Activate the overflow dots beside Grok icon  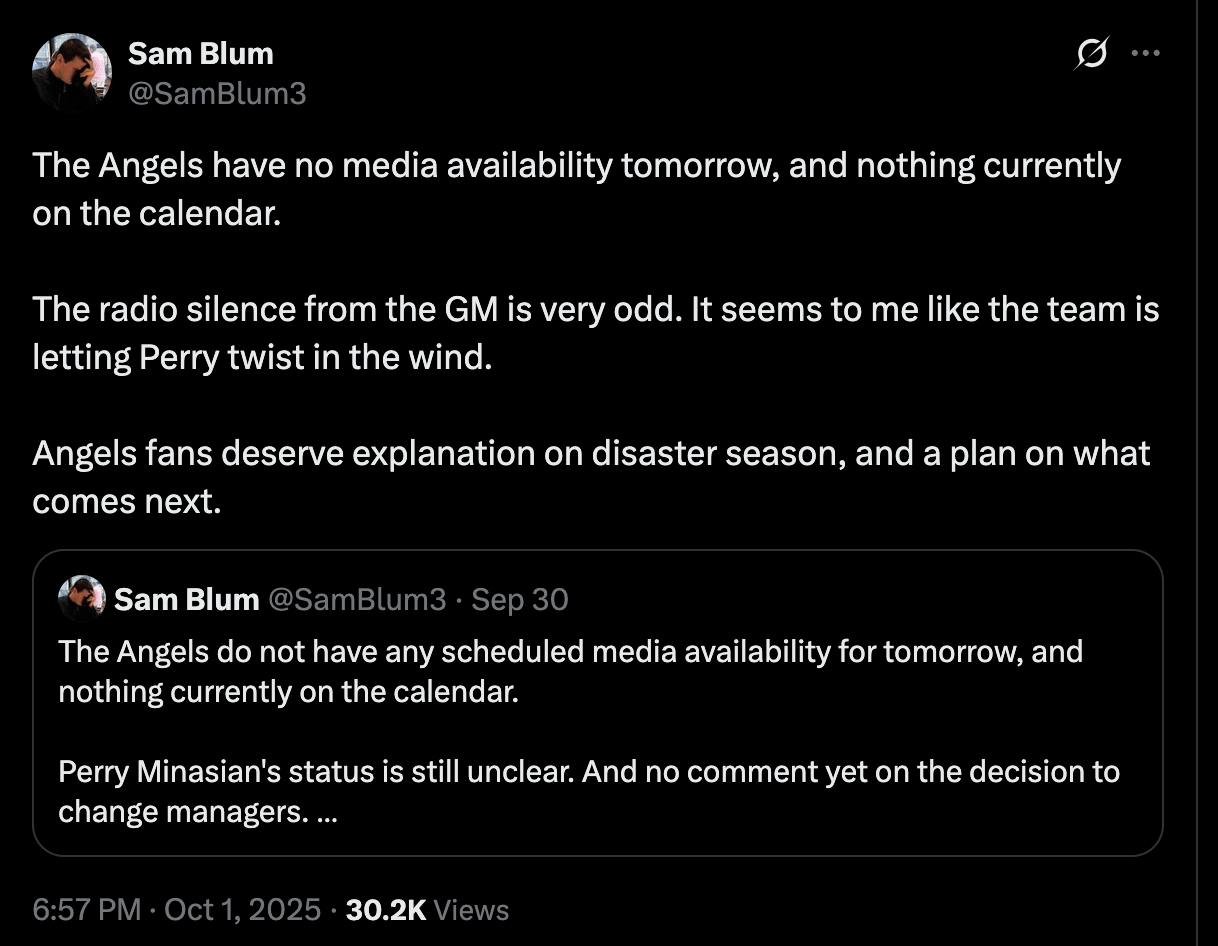pos(1146,54)
